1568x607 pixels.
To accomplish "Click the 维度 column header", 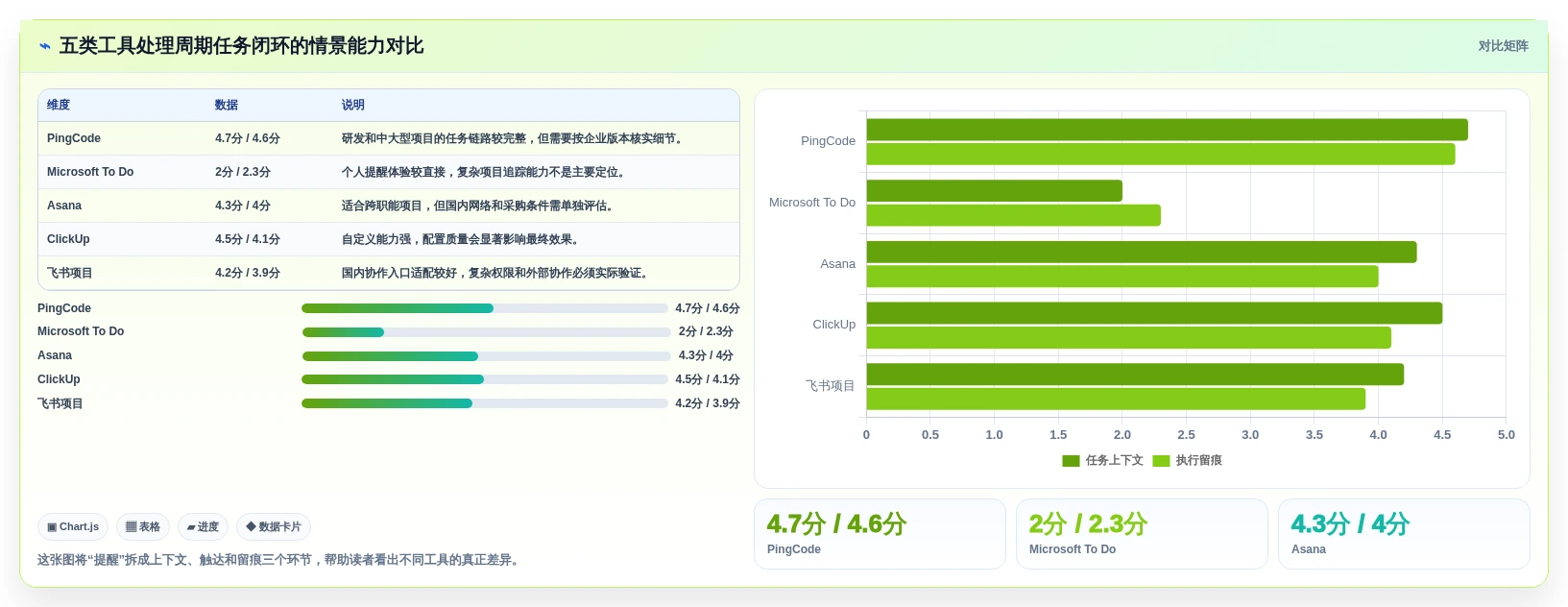I will coord(59,105).
